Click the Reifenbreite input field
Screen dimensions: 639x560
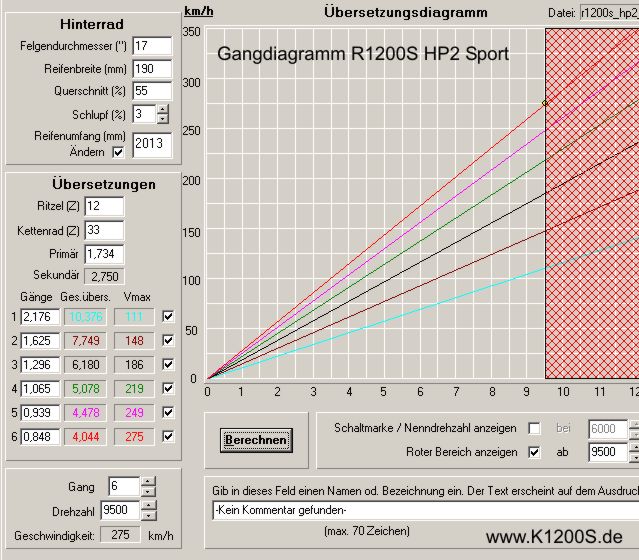(x=152, y=69)
